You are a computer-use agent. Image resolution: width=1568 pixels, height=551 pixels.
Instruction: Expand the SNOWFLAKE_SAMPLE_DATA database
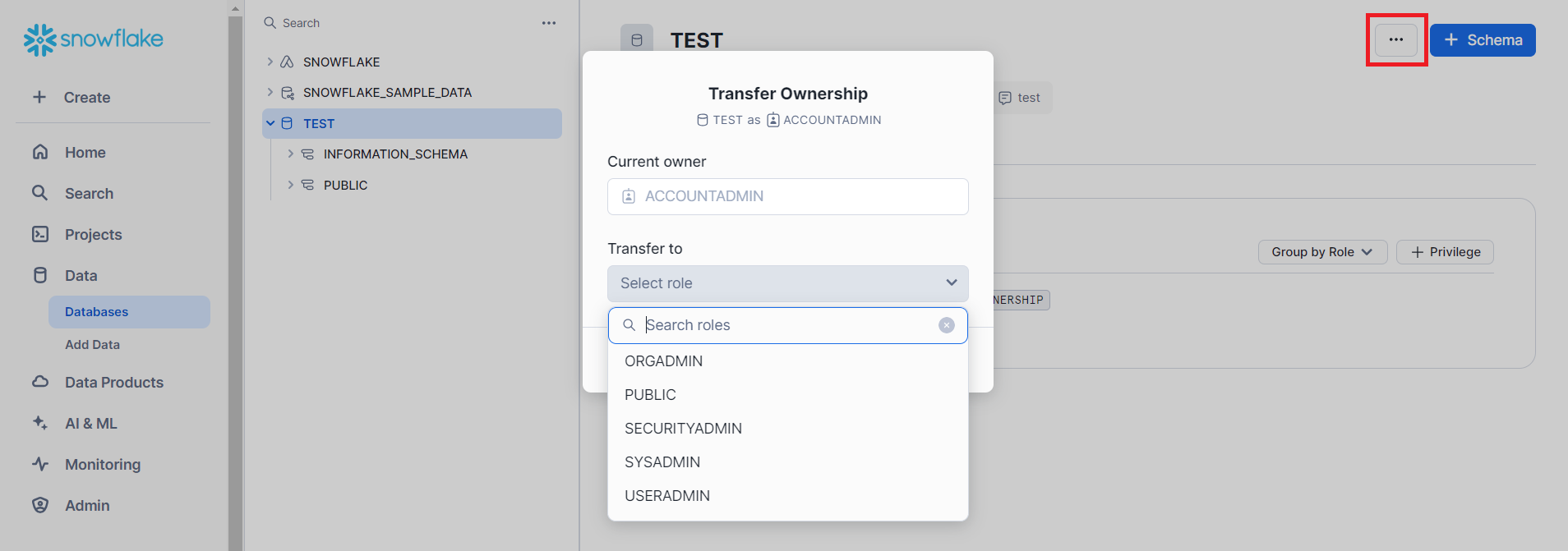(x=270, y=92)
